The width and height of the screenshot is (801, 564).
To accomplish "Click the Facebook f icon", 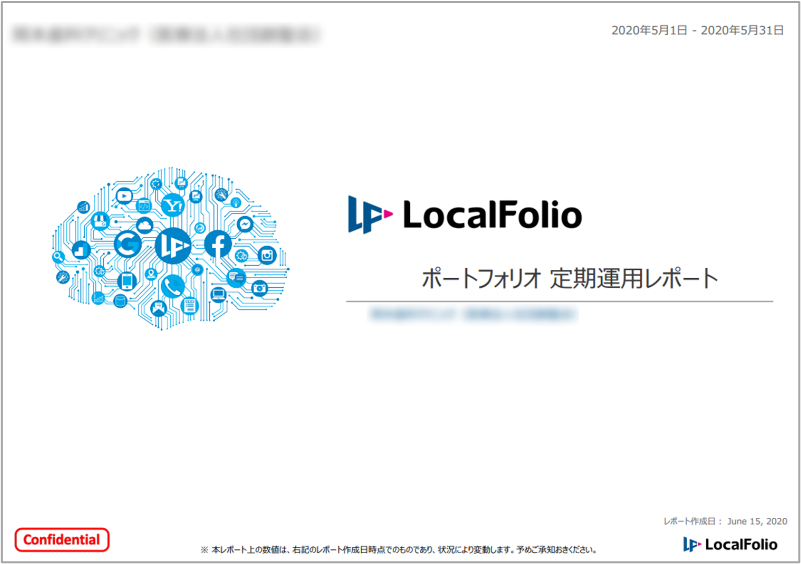I will click(218, 244).
